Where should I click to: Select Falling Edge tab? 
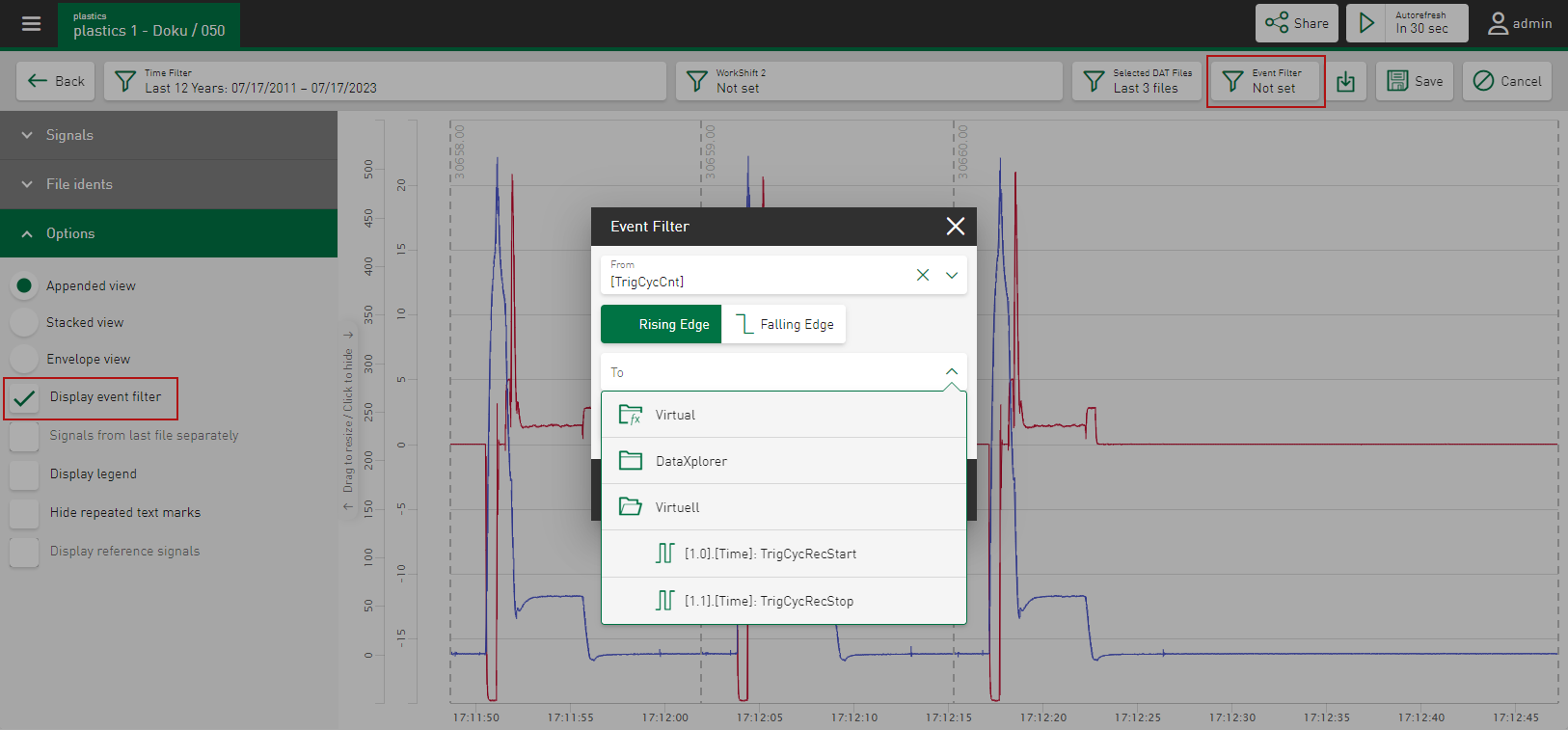(784, 325)
